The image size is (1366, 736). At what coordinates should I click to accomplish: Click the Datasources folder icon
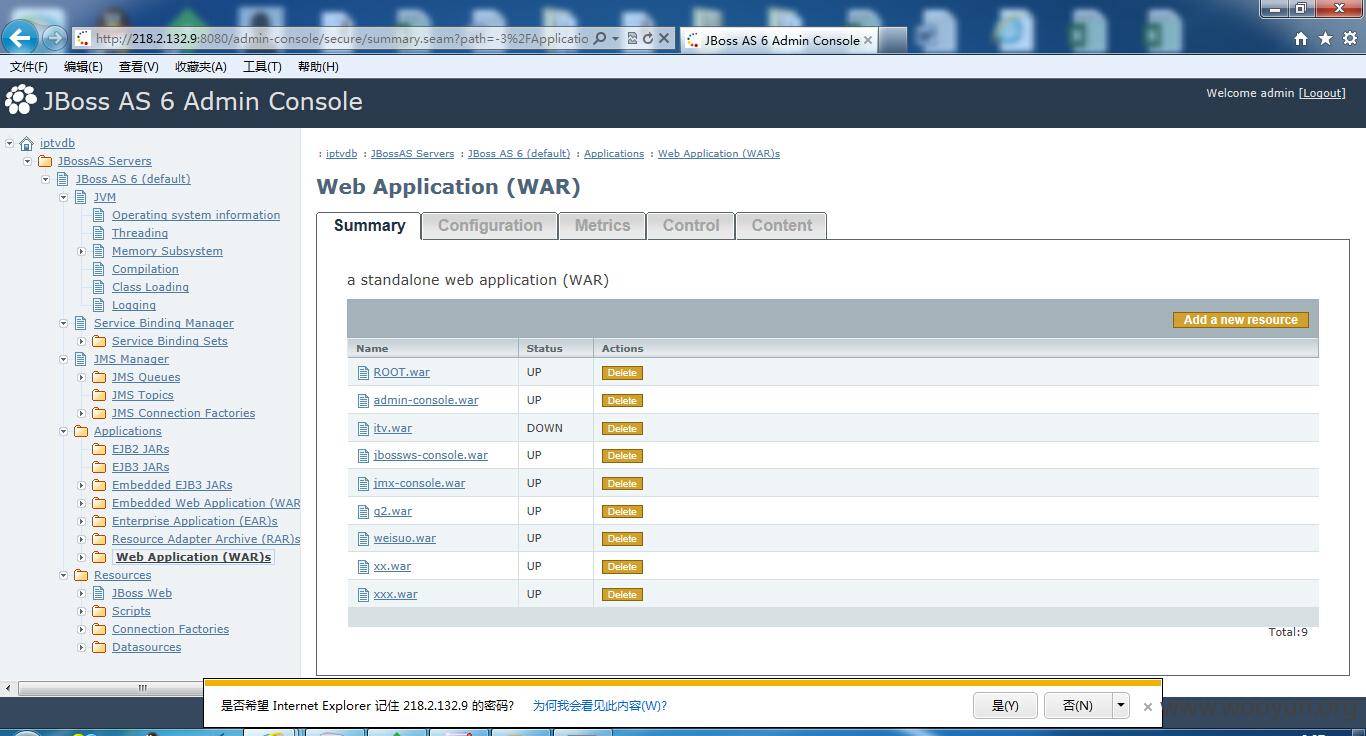coord(99,647)
